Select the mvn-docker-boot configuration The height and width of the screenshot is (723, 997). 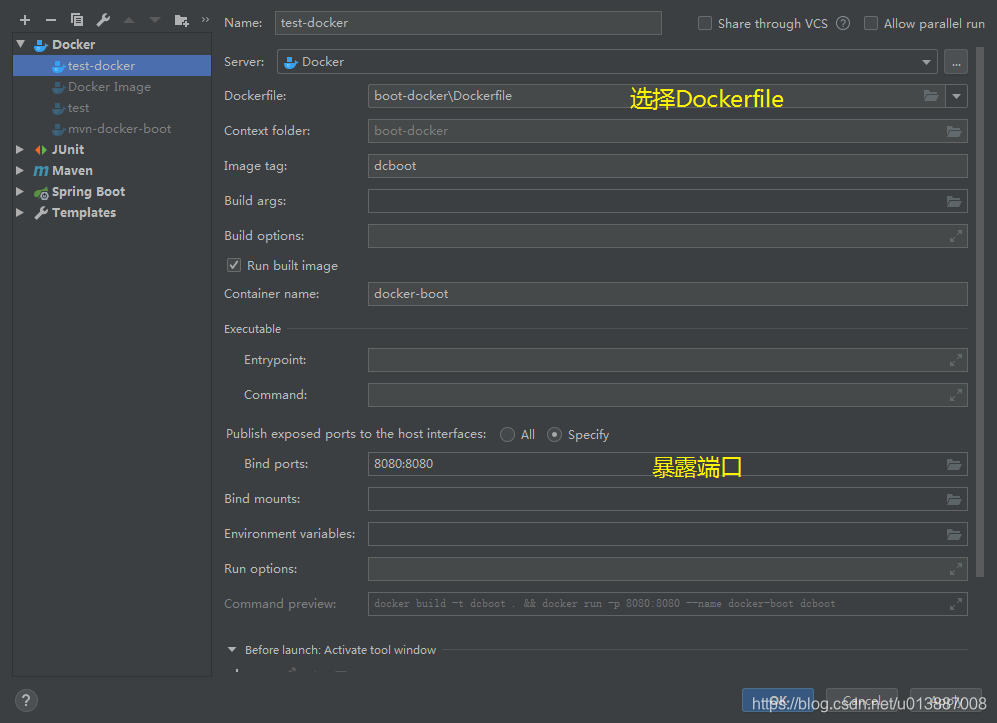point(112,128)
